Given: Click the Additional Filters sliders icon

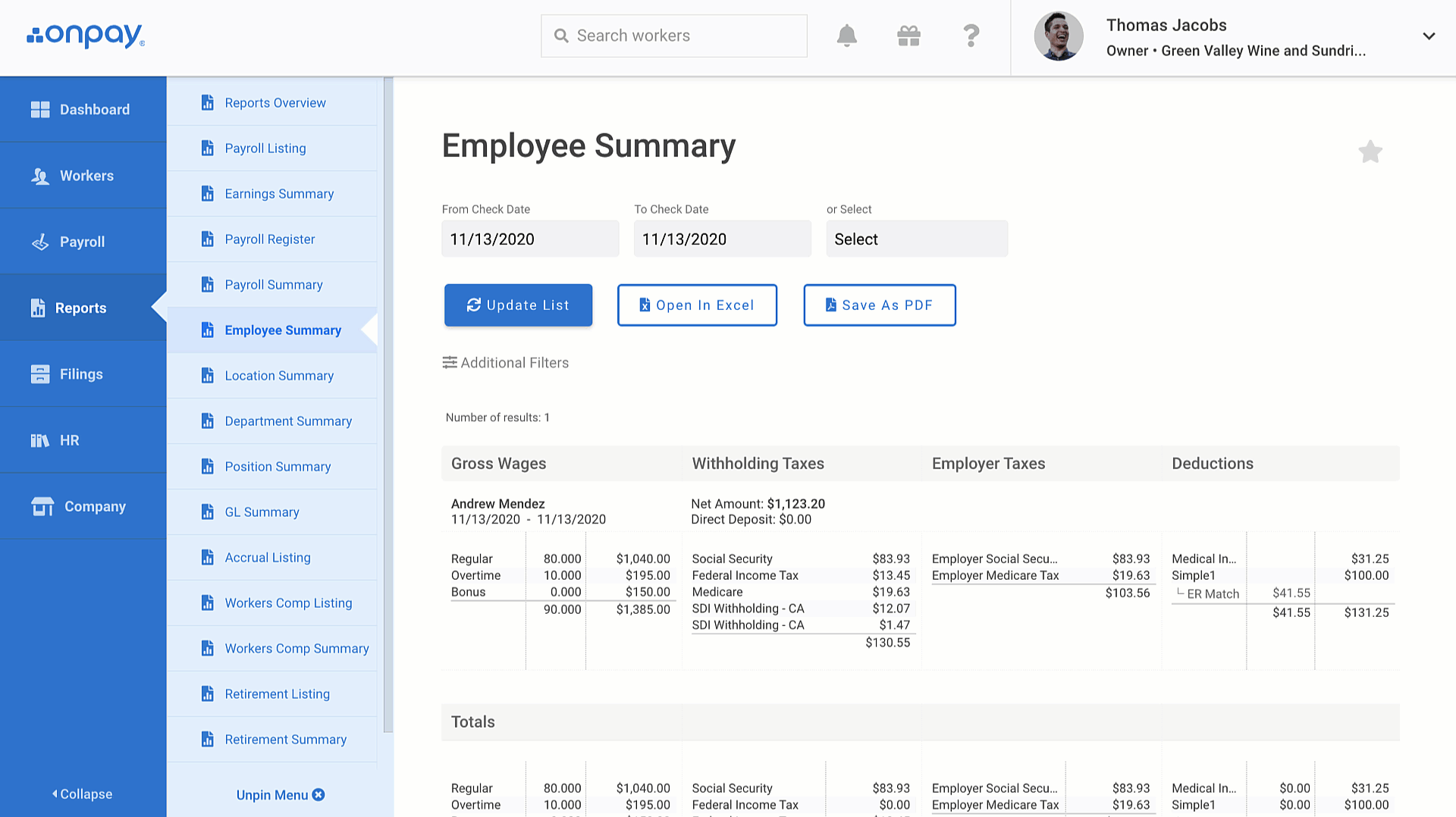Looking at the screenshot, I should point(450,362).
